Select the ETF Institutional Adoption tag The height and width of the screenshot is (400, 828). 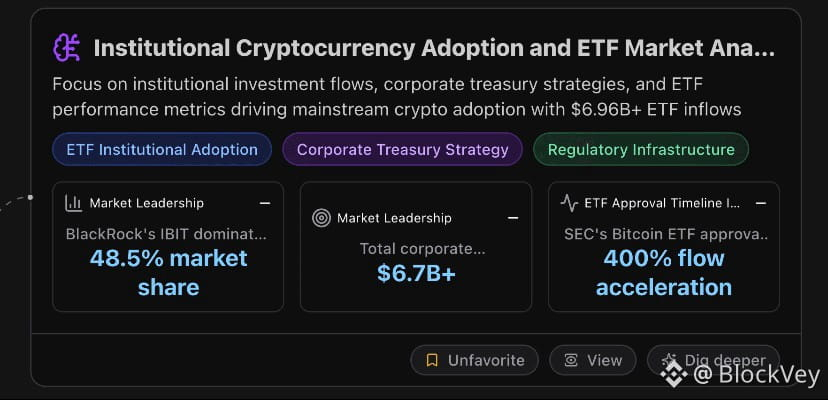pyautogui.click(x=162, y=150)
